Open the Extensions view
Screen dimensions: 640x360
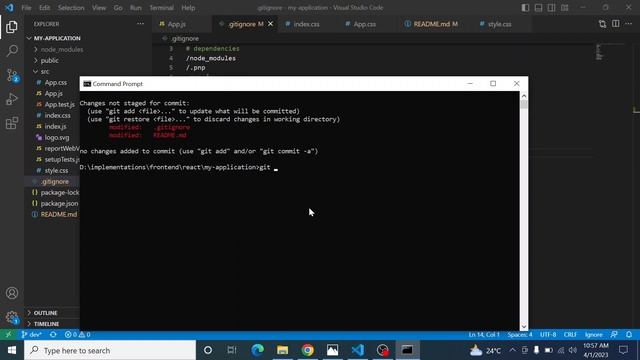tap(11, 123)
